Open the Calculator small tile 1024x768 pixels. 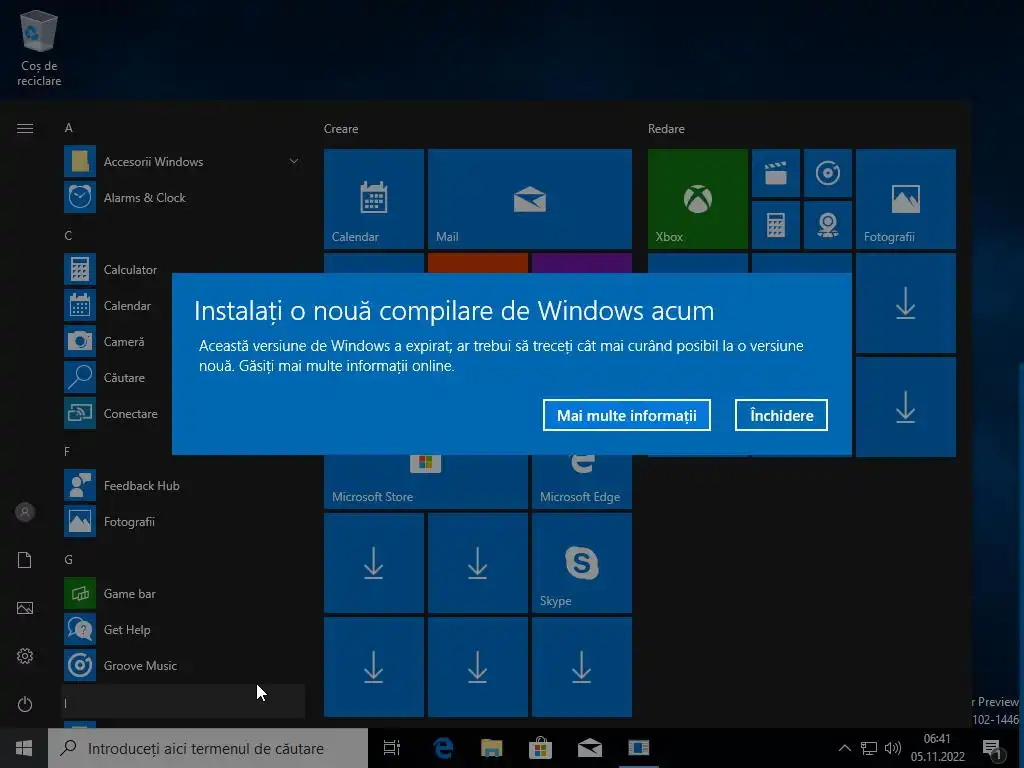(x=776, y=225)
